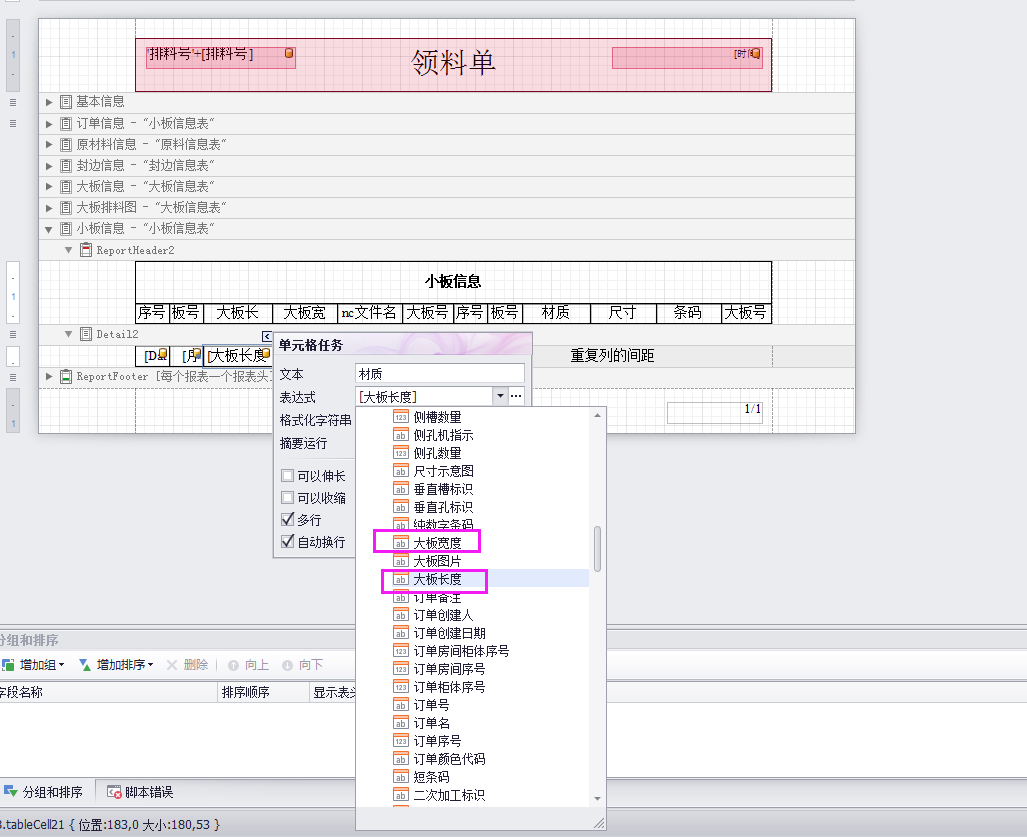The height and width of the screenshot is (837, 1027).
Task: Expand the 大板排料图 band
Action: (49, 208)
